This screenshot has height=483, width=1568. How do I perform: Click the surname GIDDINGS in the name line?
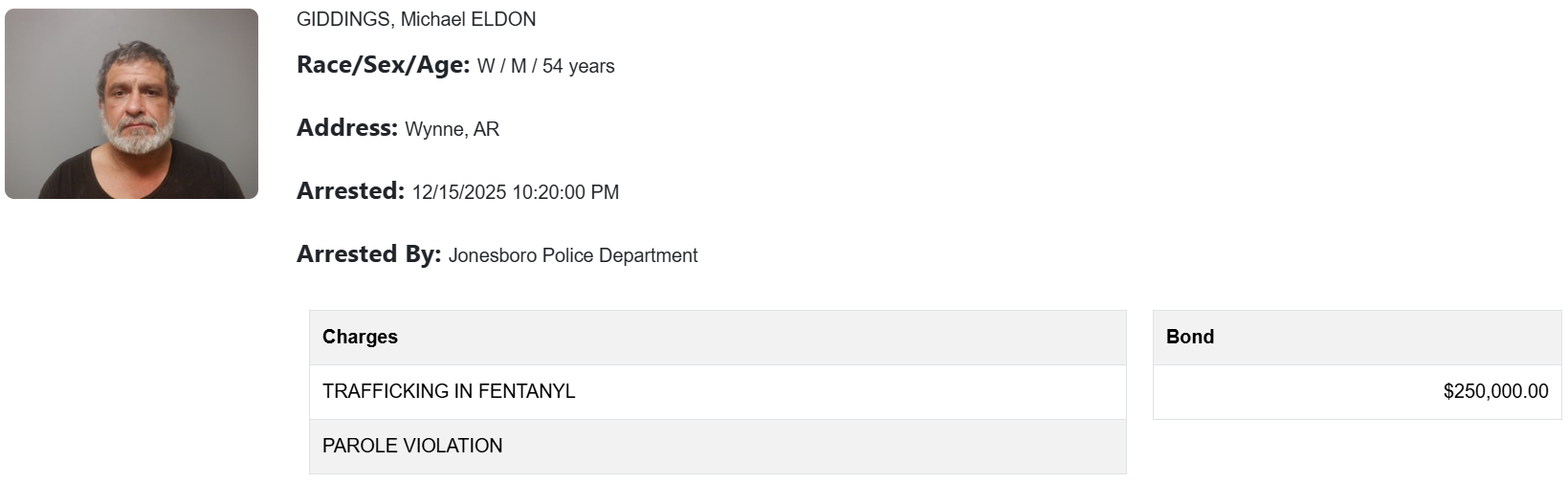[x=343, y=19]
